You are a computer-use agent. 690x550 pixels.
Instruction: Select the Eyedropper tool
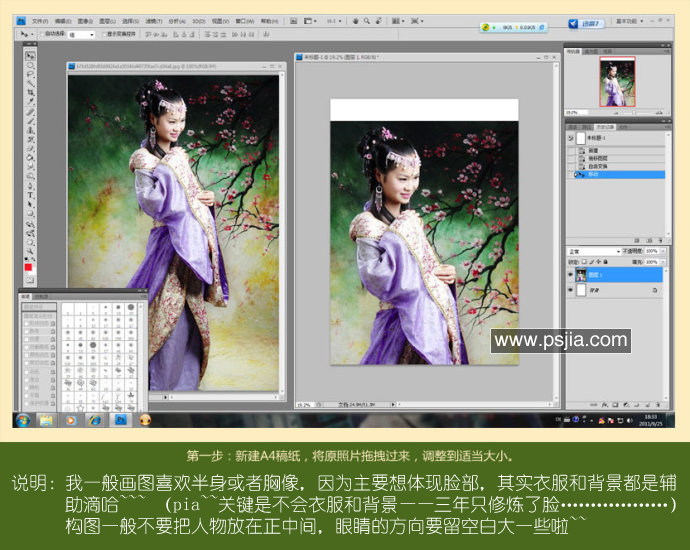point(30,102)
